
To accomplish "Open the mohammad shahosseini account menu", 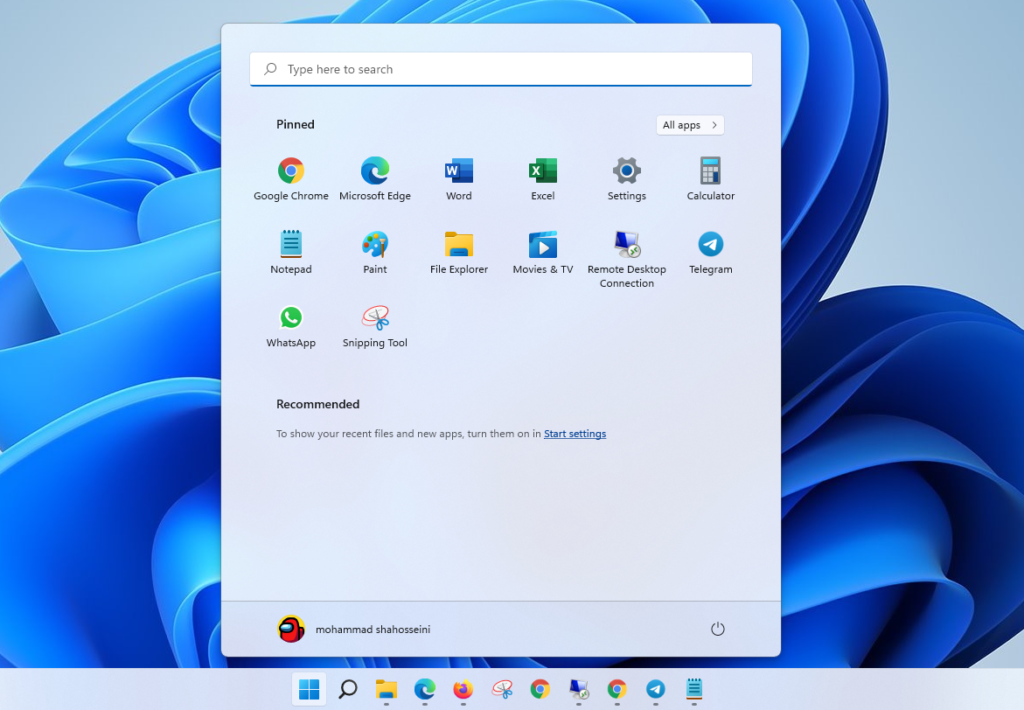I will [x=354, y=629].
